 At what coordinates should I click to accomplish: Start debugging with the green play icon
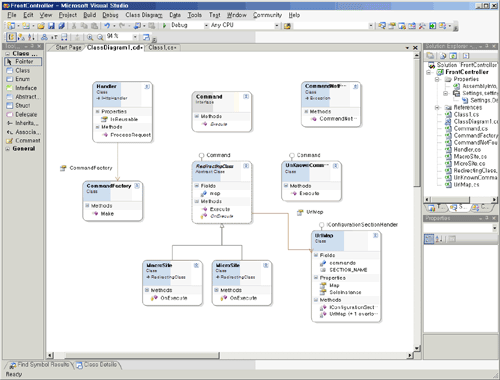coord(164,26)
